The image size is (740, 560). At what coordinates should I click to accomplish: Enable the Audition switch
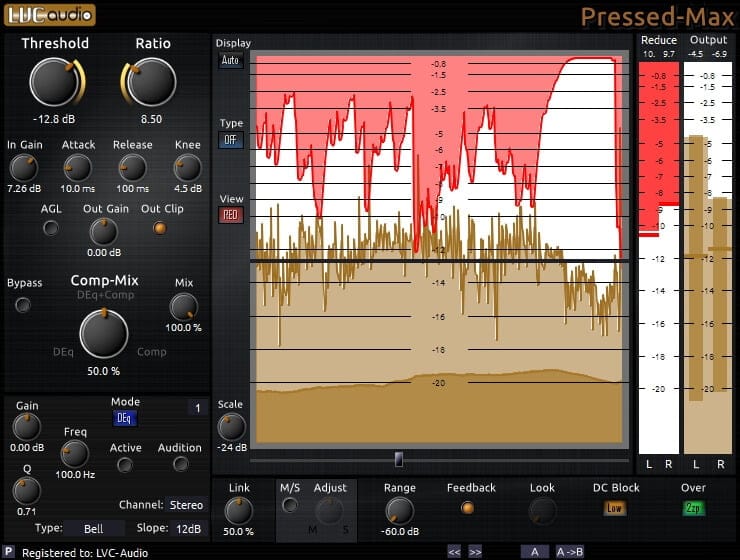[x=180, y=465]
